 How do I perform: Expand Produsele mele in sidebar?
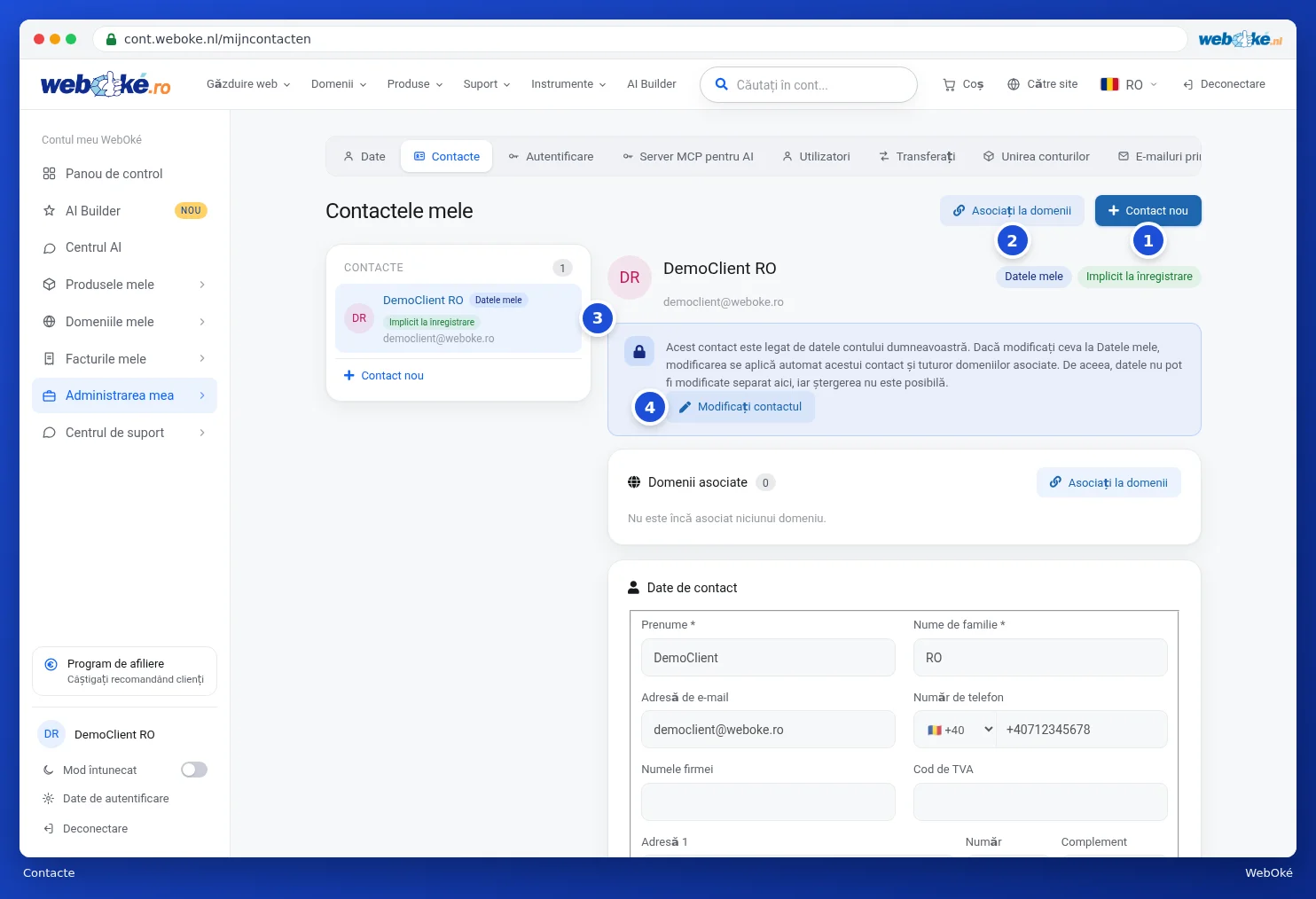(124, 285)
